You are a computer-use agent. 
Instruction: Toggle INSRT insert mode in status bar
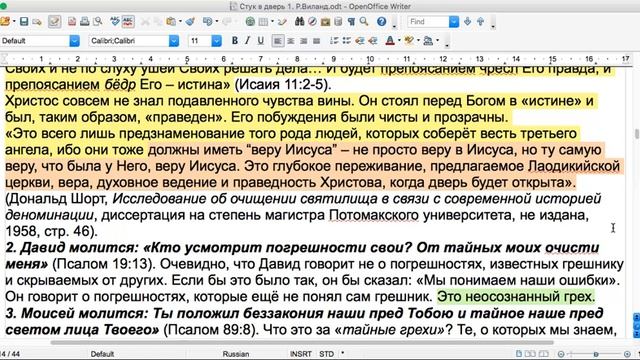coord(300,354)
